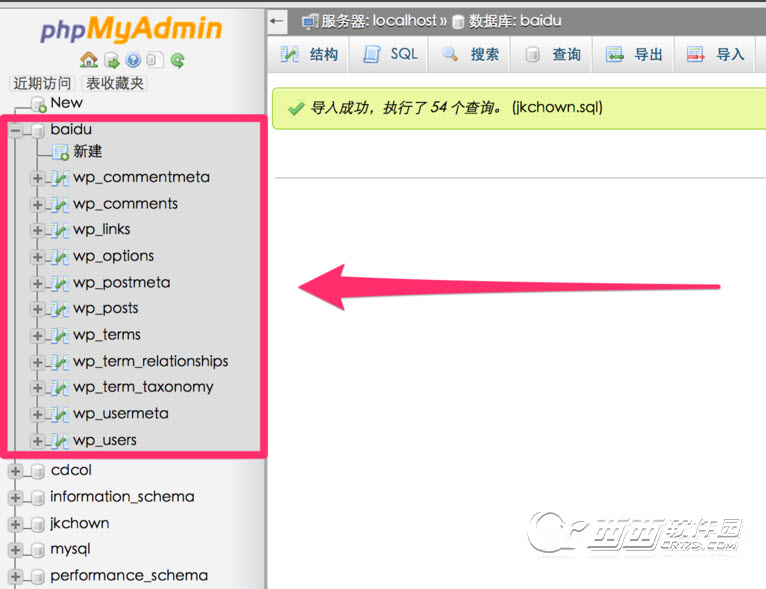Screen dimensions: 766x589
Task: Click the collapse arrow button beside server breadcrumb
Action: pos(277,21)
